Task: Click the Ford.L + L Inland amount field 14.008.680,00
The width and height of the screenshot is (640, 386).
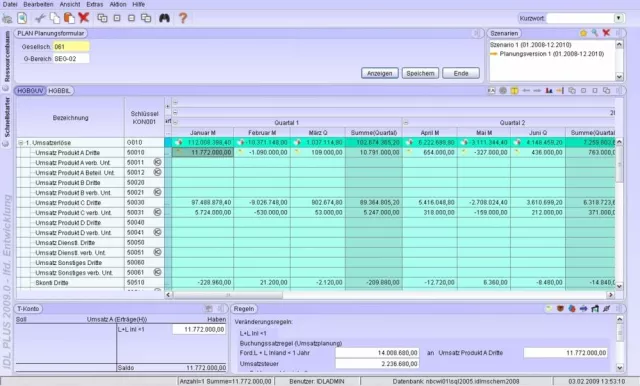Action: pyautogui.click(x=377, y=353)
